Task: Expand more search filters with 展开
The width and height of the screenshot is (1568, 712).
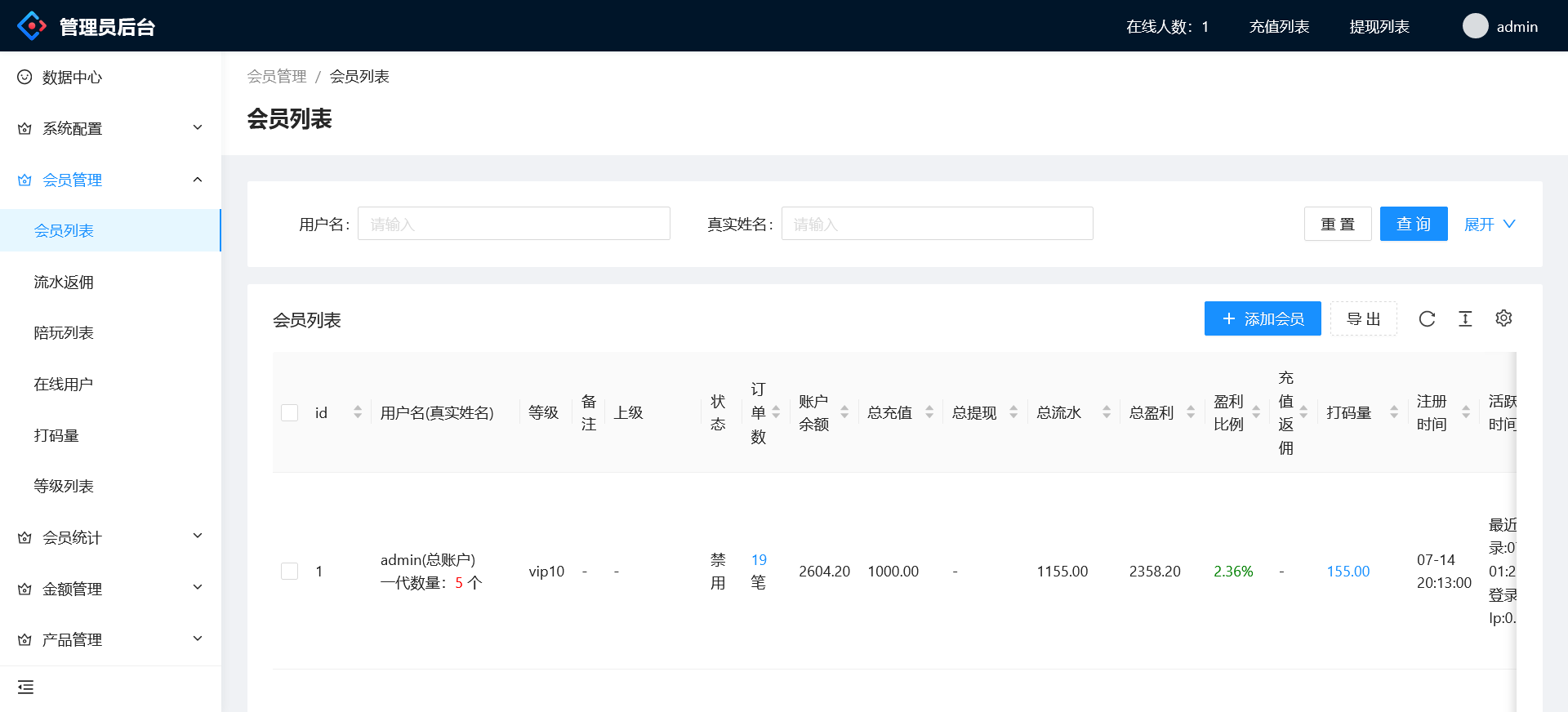Action: (1489, 225)
